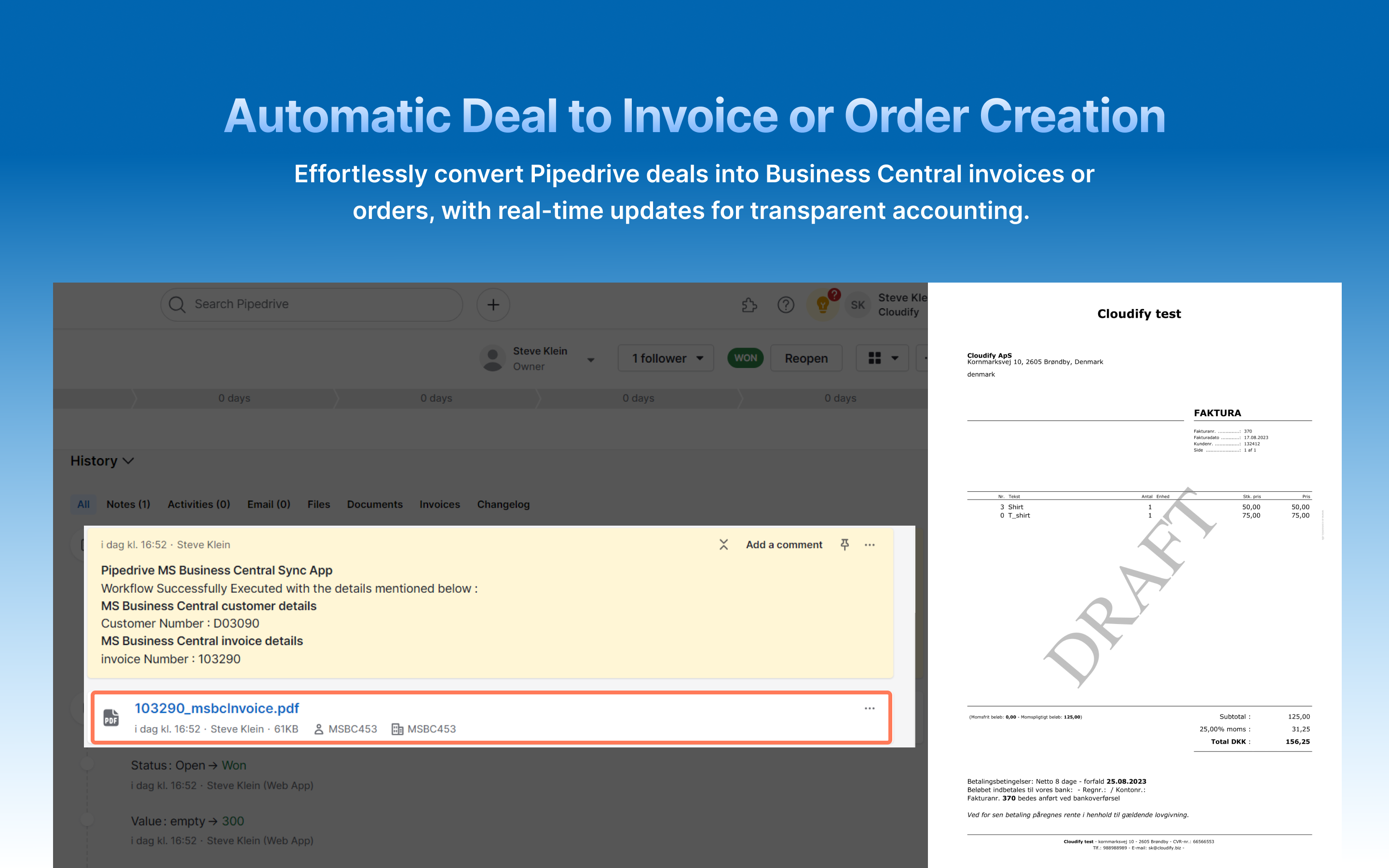The height and width of the screenshot is (868, 1389).
Task: Click the Customer Number : D03090 text
Action: (179, 624)
